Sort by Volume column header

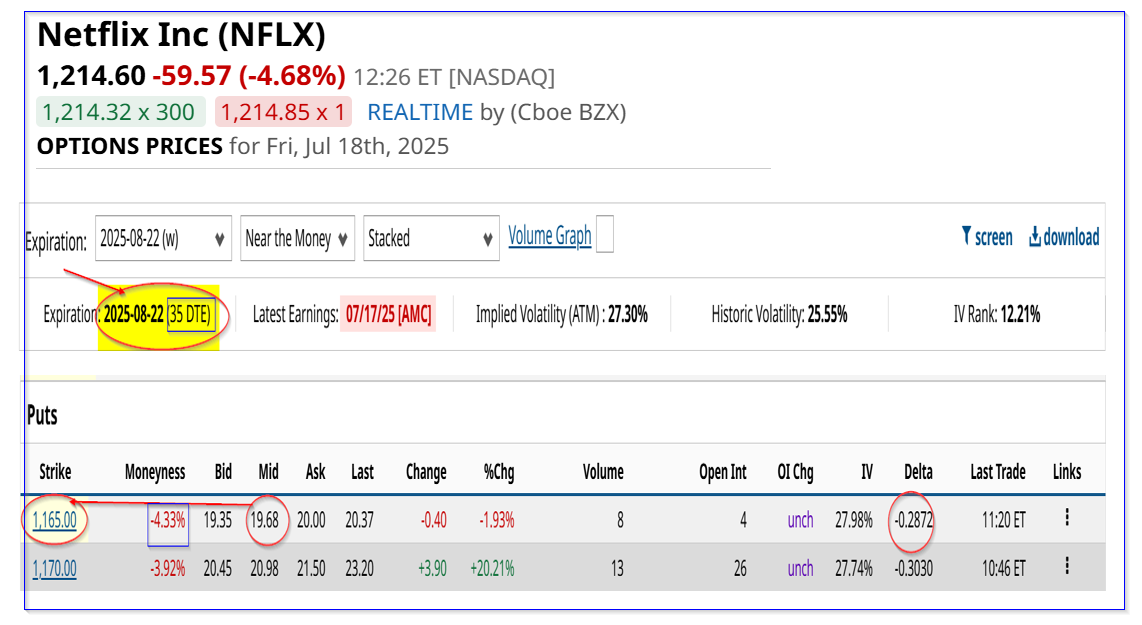click(603, 471)
